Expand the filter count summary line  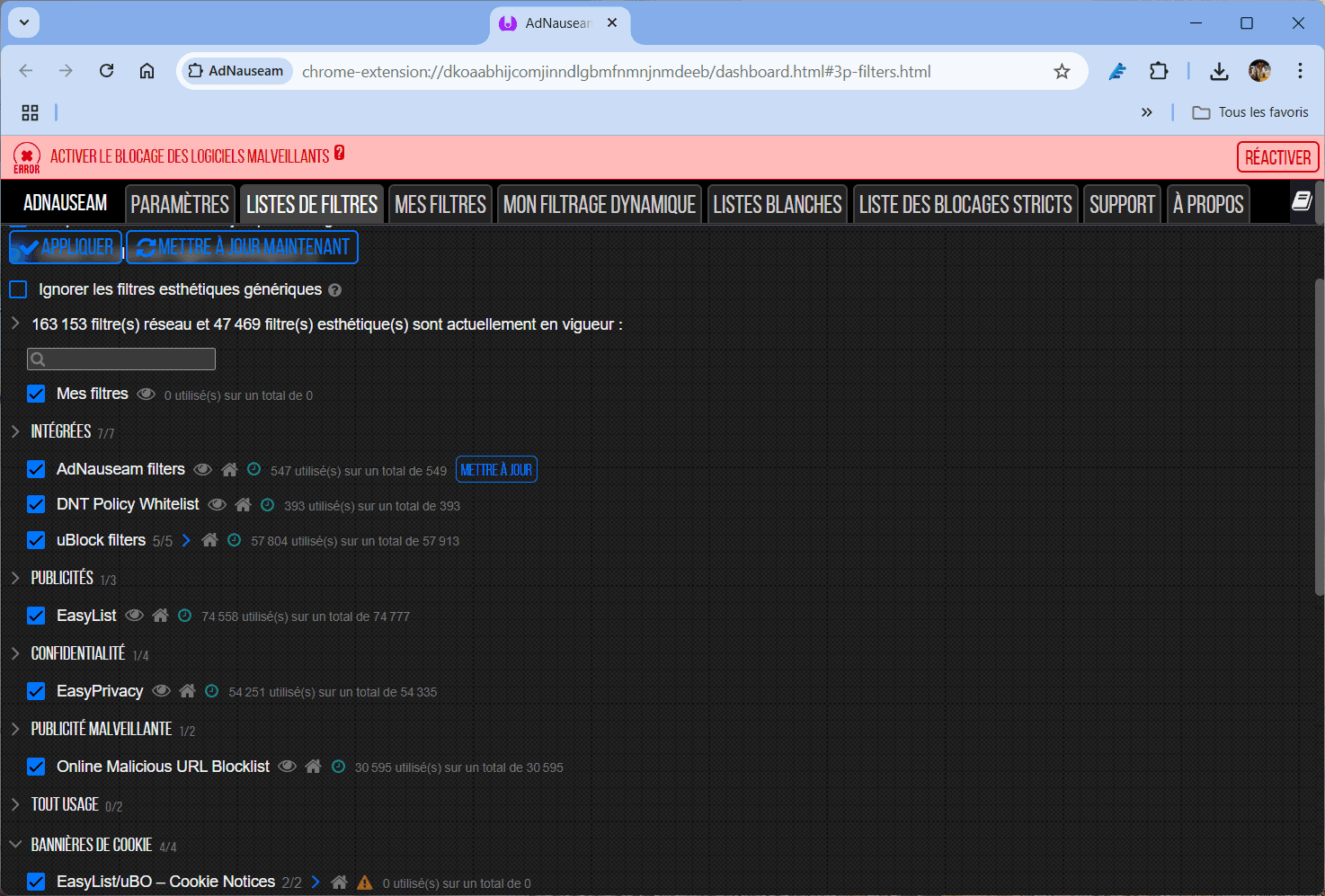click(x=15, y=324)
